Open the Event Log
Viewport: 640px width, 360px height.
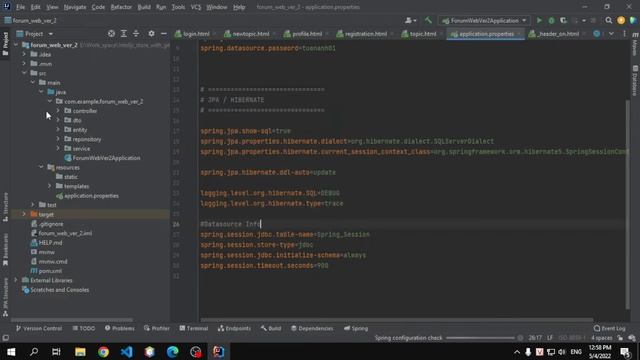click(610, 328)
